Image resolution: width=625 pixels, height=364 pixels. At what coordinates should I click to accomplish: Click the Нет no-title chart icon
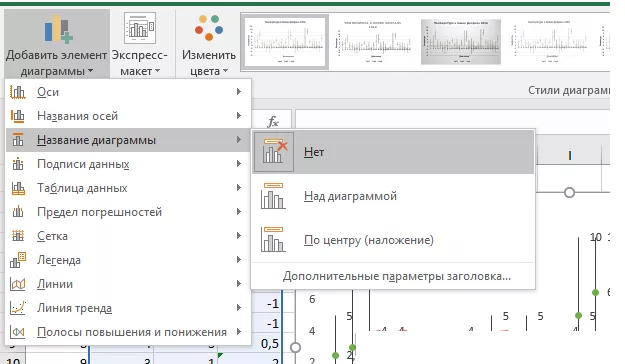pyautogui.click(x=274, y=152)
